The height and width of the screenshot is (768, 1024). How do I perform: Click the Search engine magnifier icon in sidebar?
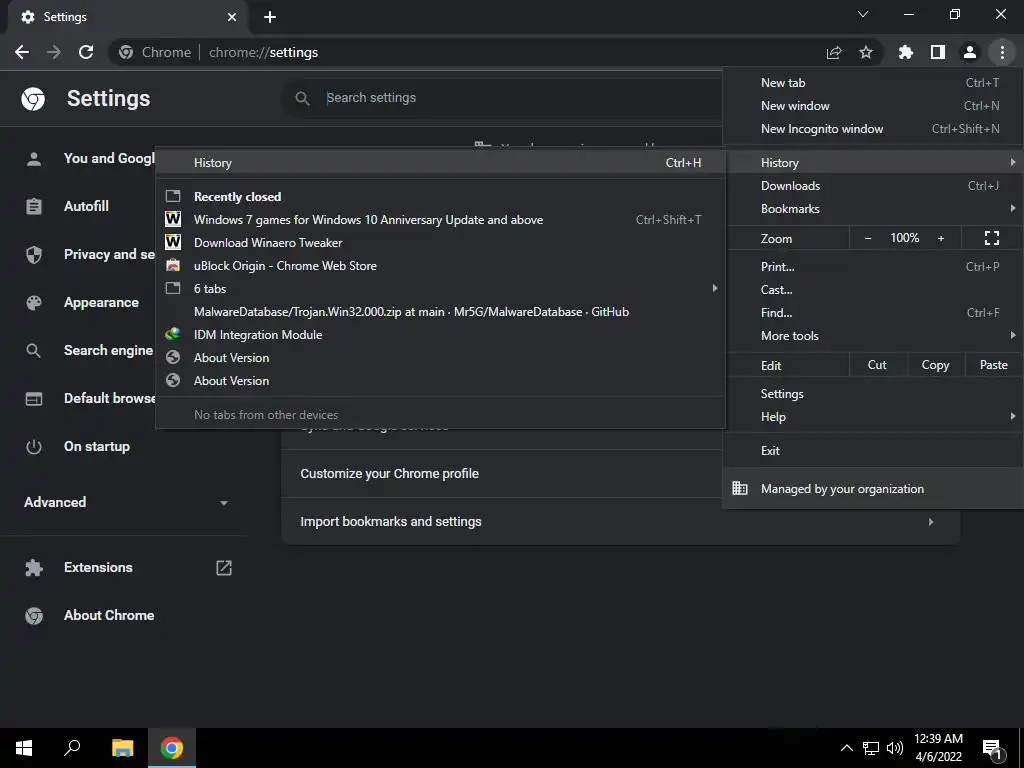pyautogui.click(x=33, y=351)
